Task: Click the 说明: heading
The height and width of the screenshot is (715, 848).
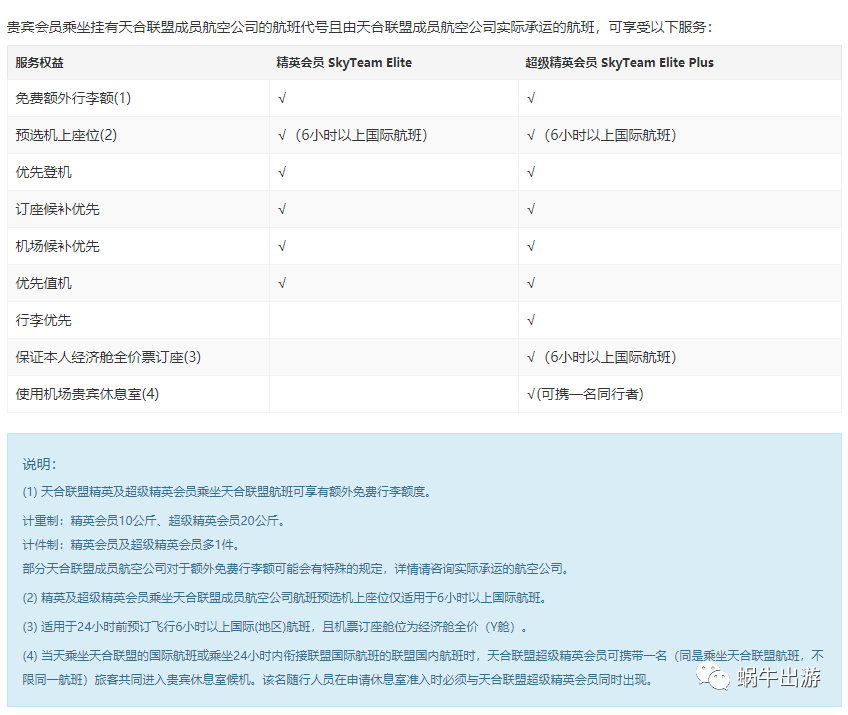Action: 39,464
